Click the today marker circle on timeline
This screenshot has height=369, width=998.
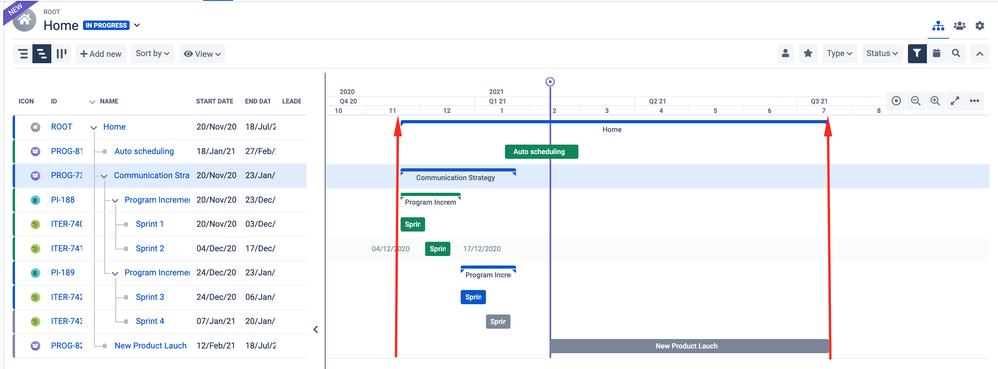[x=551, y=81]
